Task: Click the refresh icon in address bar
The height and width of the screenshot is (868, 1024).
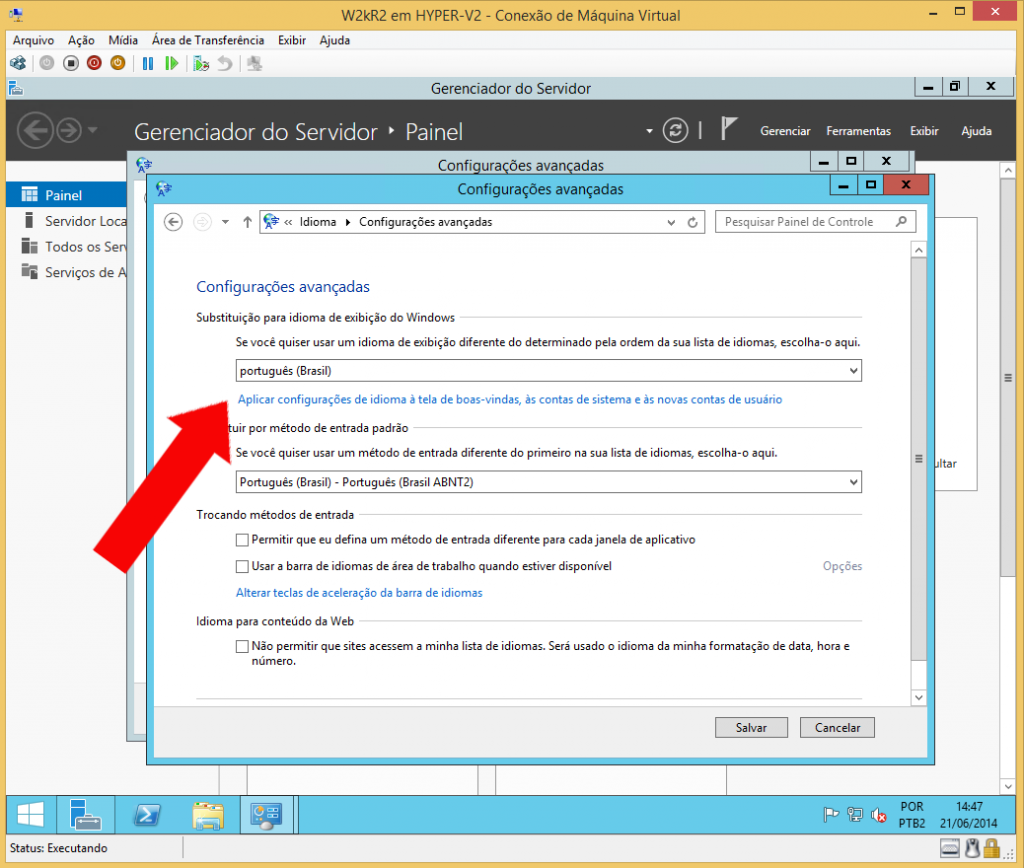Action: pos(692,222)
